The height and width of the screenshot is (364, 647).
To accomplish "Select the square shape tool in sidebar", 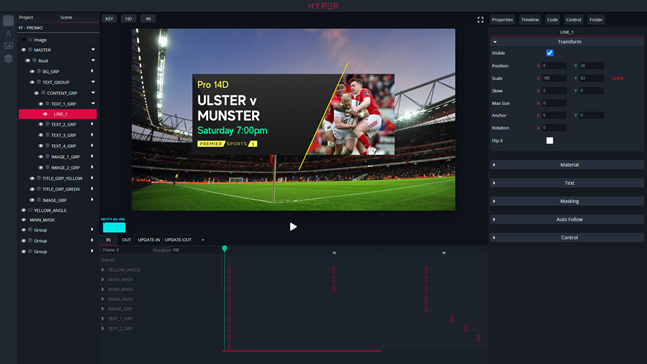I will pos(8,21).
